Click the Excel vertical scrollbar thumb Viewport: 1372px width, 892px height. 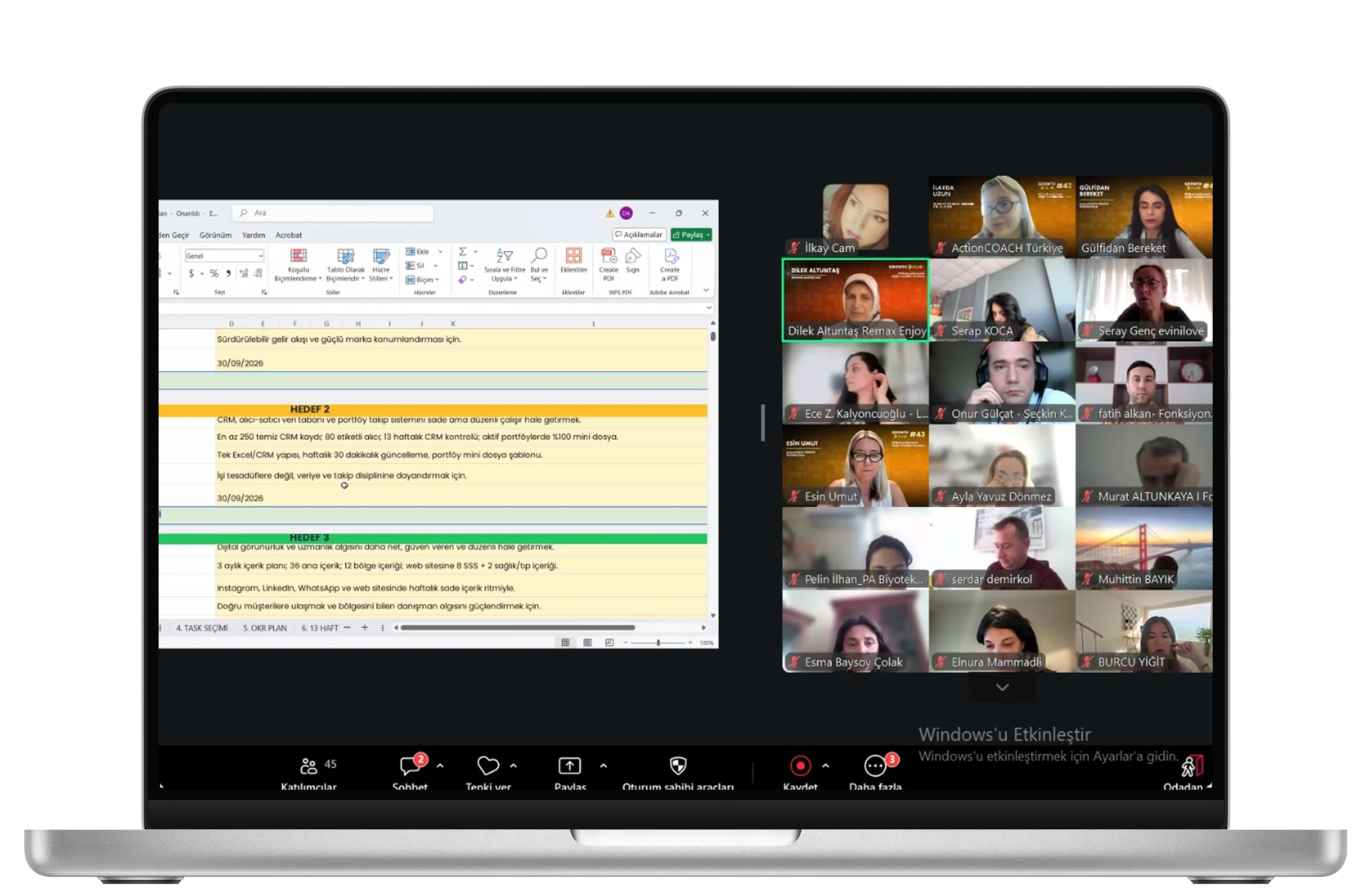pos(713,336)
